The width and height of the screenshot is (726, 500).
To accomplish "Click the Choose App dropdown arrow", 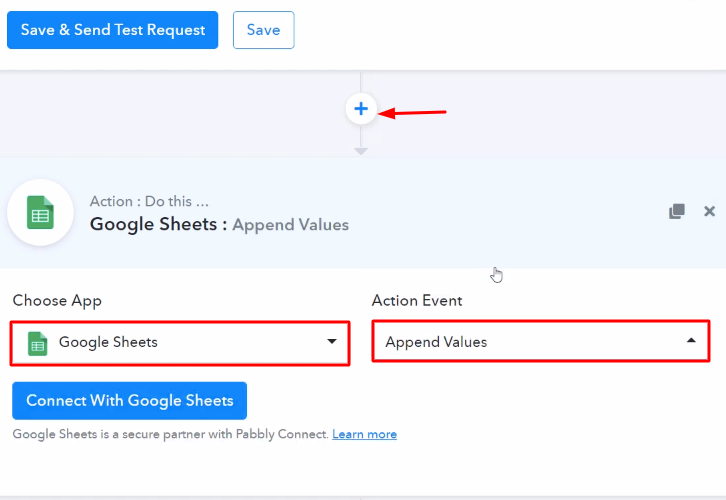I will 332,342.
